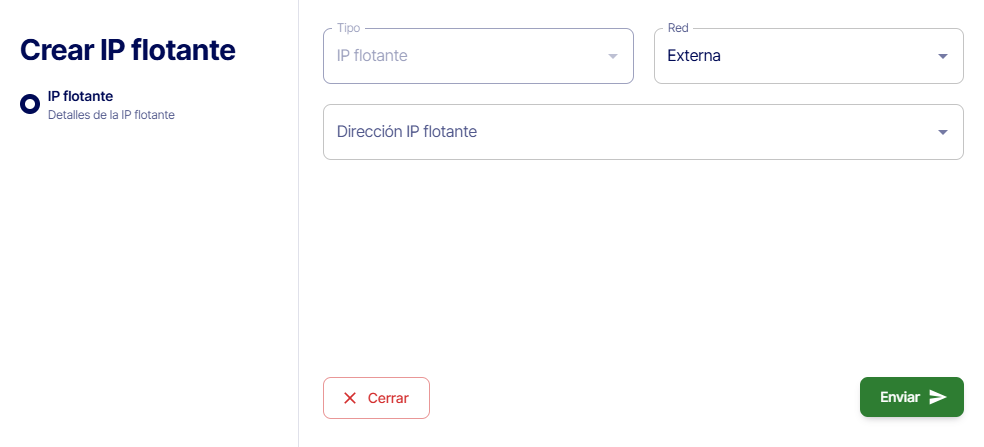984x447 pixels.
Task: Click the grayed IP flotante value in Tipo
Action: pos(372,56)
